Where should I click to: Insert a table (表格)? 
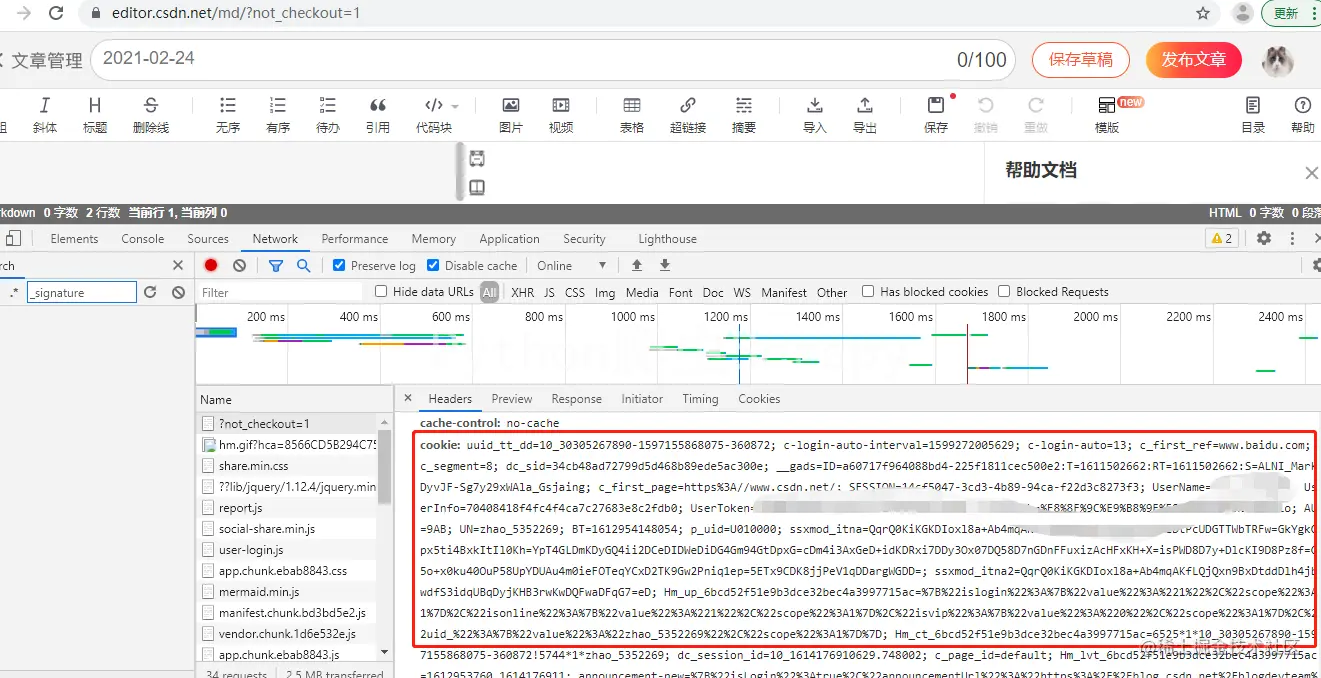632,115
